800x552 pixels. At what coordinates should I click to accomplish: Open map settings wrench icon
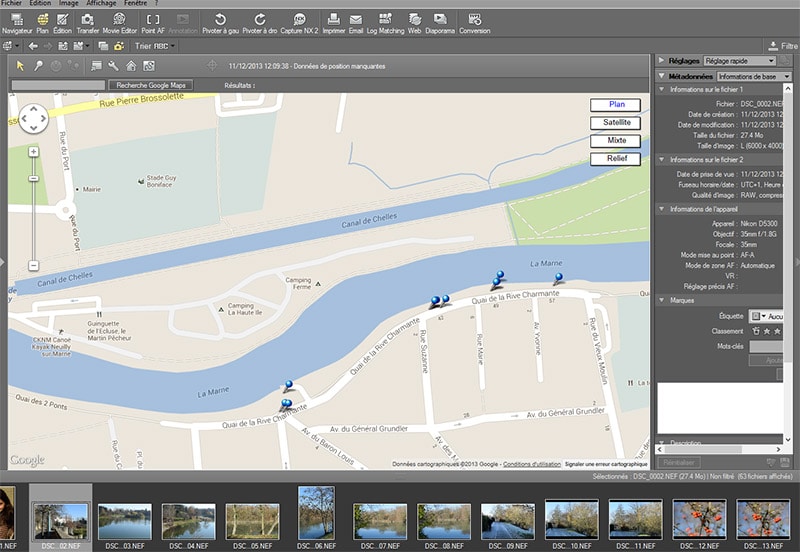click(x=113, y=66)
